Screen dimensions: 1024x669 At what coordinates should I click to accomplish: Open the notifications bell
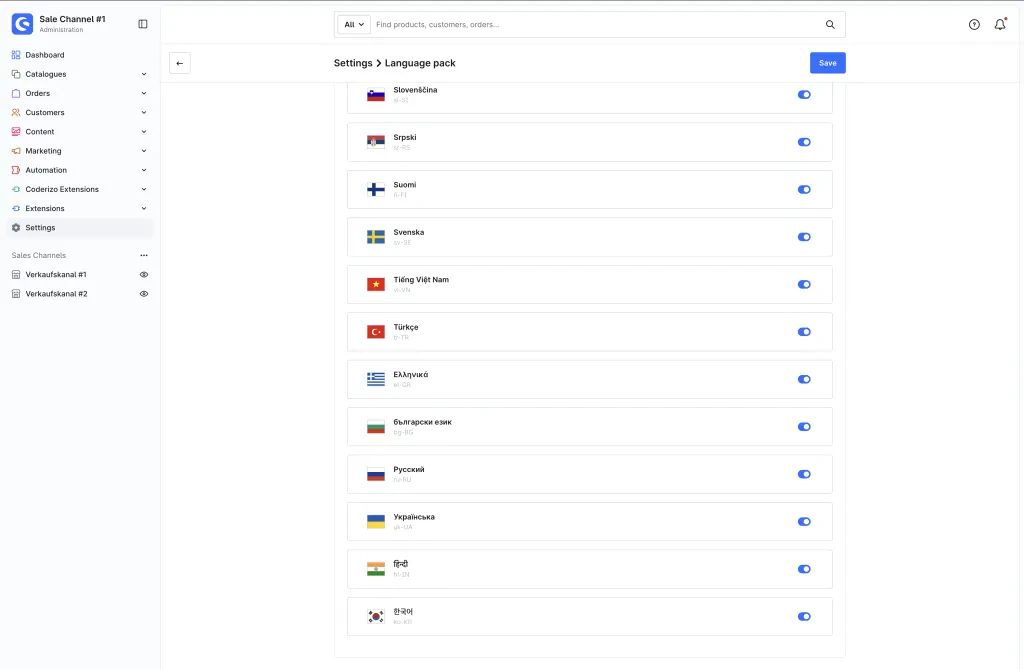(1000, 24)
